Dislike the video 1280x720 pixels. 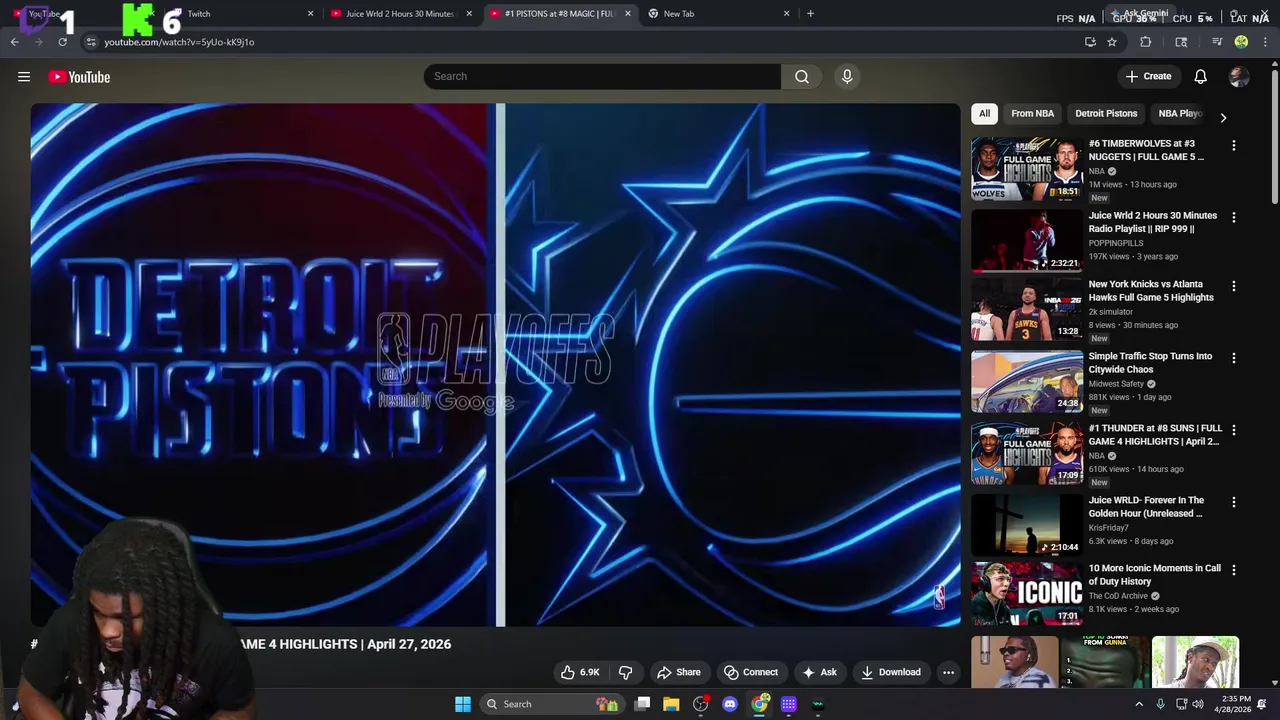pos(626,672)
